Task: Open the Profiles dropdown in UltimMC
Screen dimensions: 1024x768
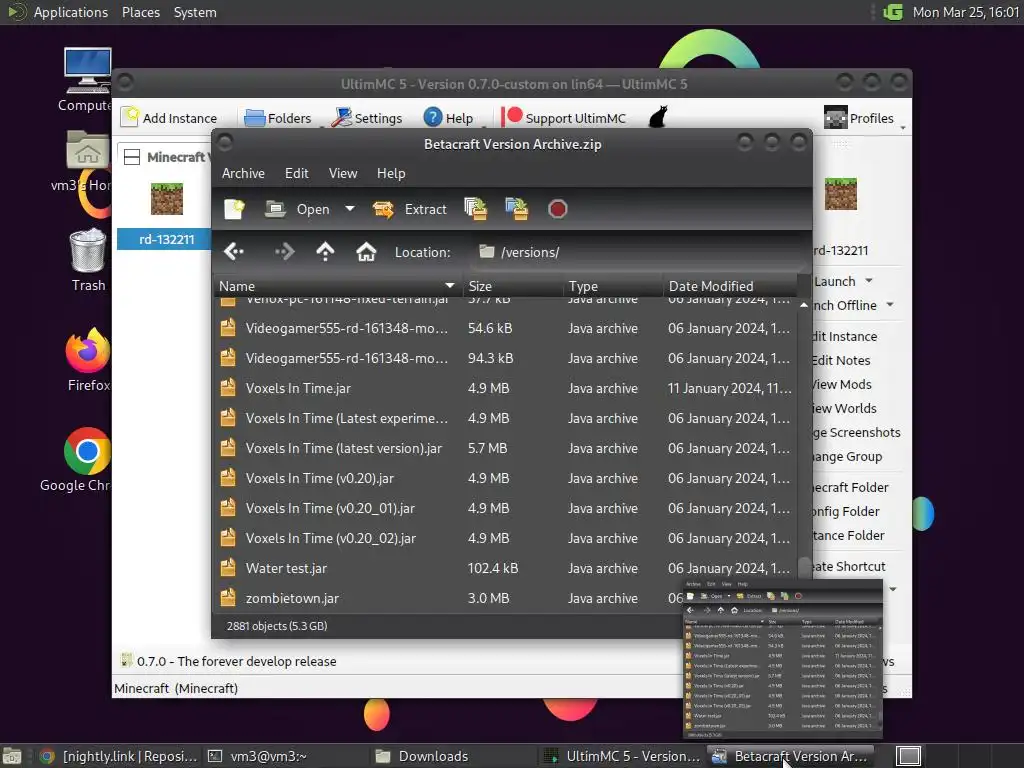Action: 864,118
